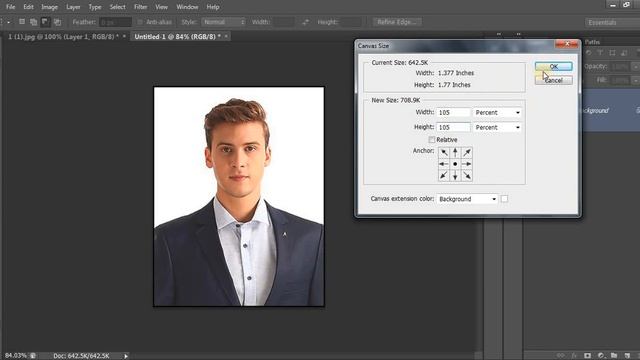This screenshot has height=360, width=640.
Task: Click the create new layer icon
Action: (x=627, y=356)
